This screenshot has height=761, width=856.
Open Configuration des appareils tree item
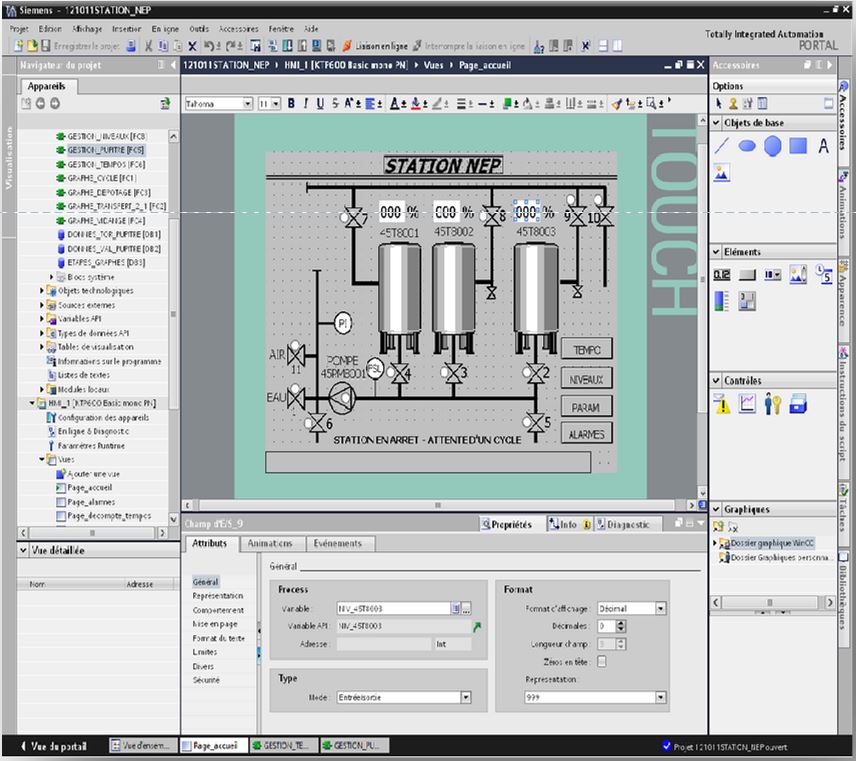[103, 418]
